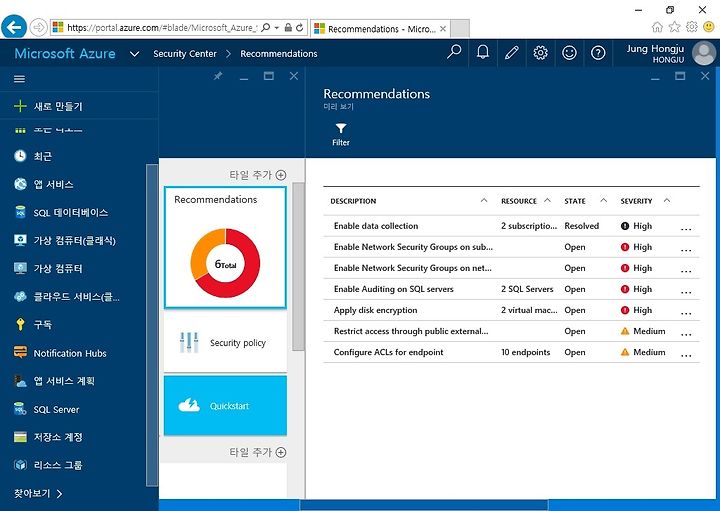Click bottom 타일 추가 add tile button
The height and width of the screenshot is (511, 720).
click(x=258, y=452)
